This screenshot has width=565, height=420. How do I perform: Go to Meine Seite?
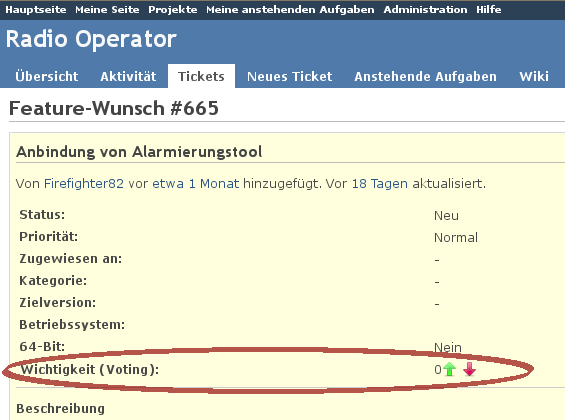[107, 9]
